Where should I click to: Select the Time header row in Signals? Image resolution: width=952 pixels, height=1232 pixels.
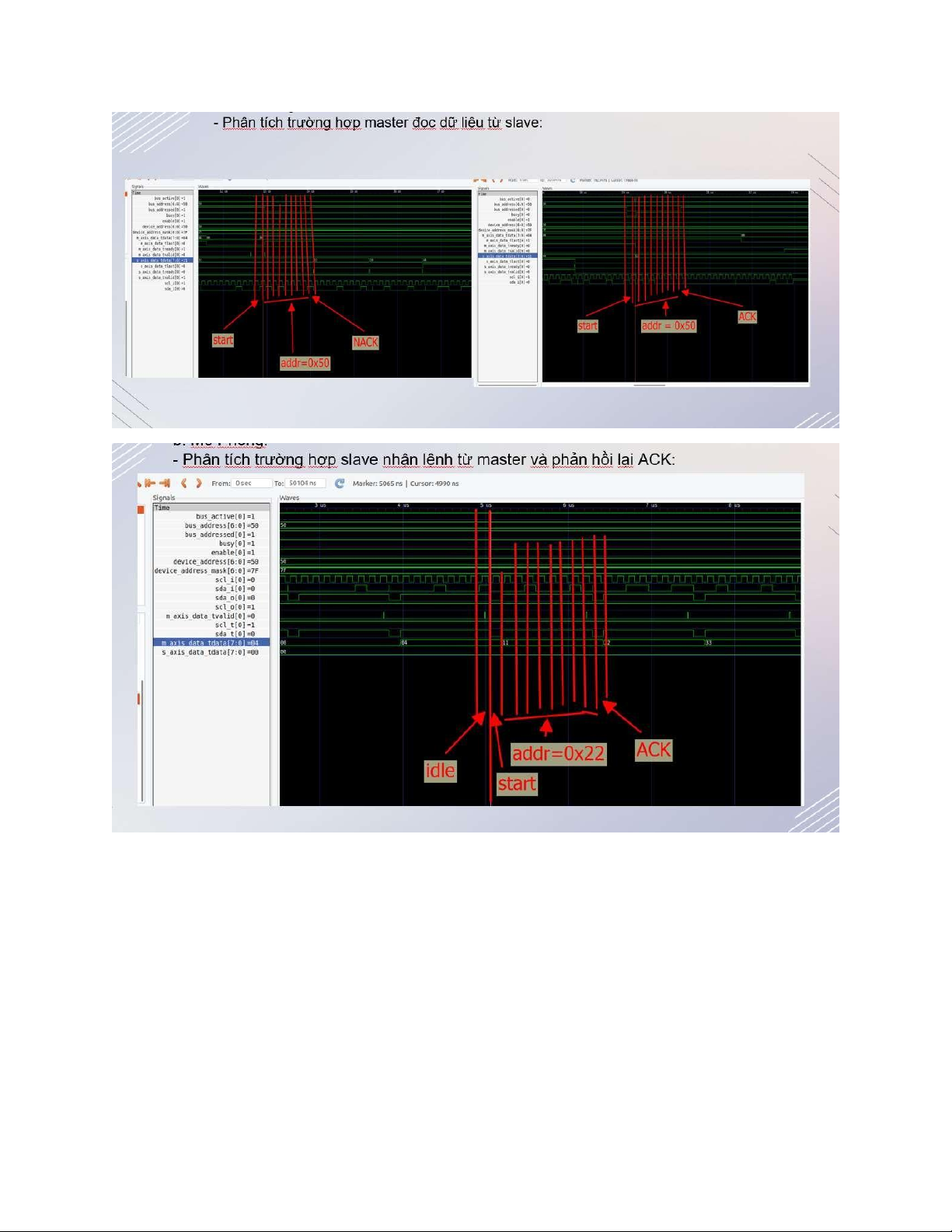211,508
